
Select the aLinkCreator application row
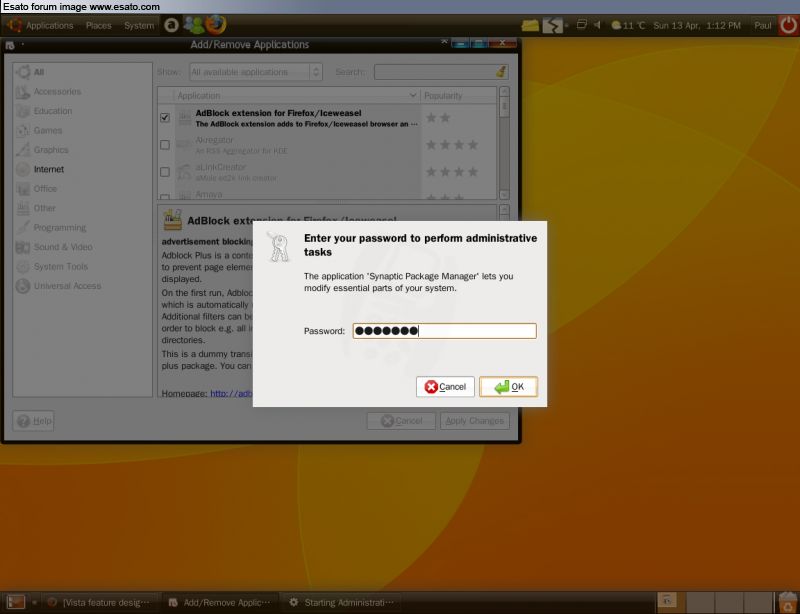327,172
